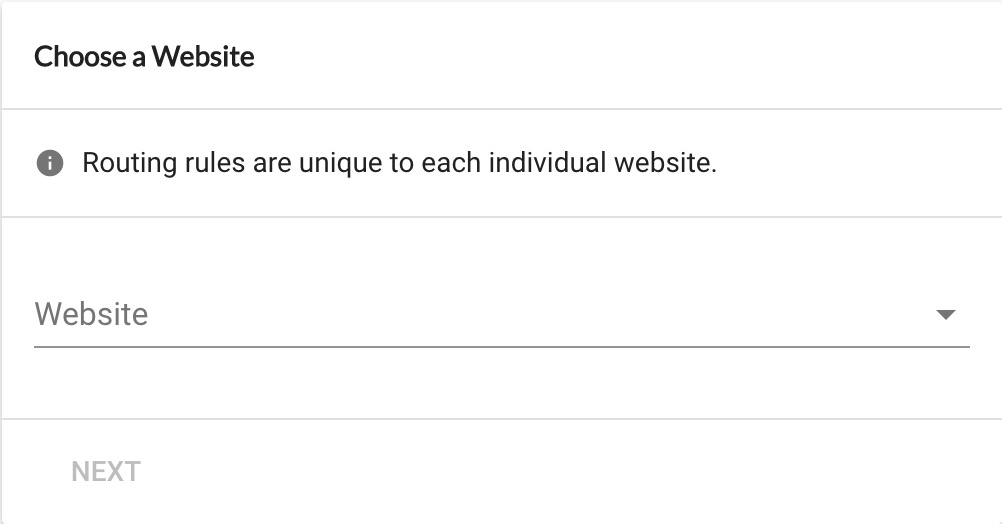Proceed with the NEXT step button
Viewport: 1002px width, 524px height.
(106, 472)
